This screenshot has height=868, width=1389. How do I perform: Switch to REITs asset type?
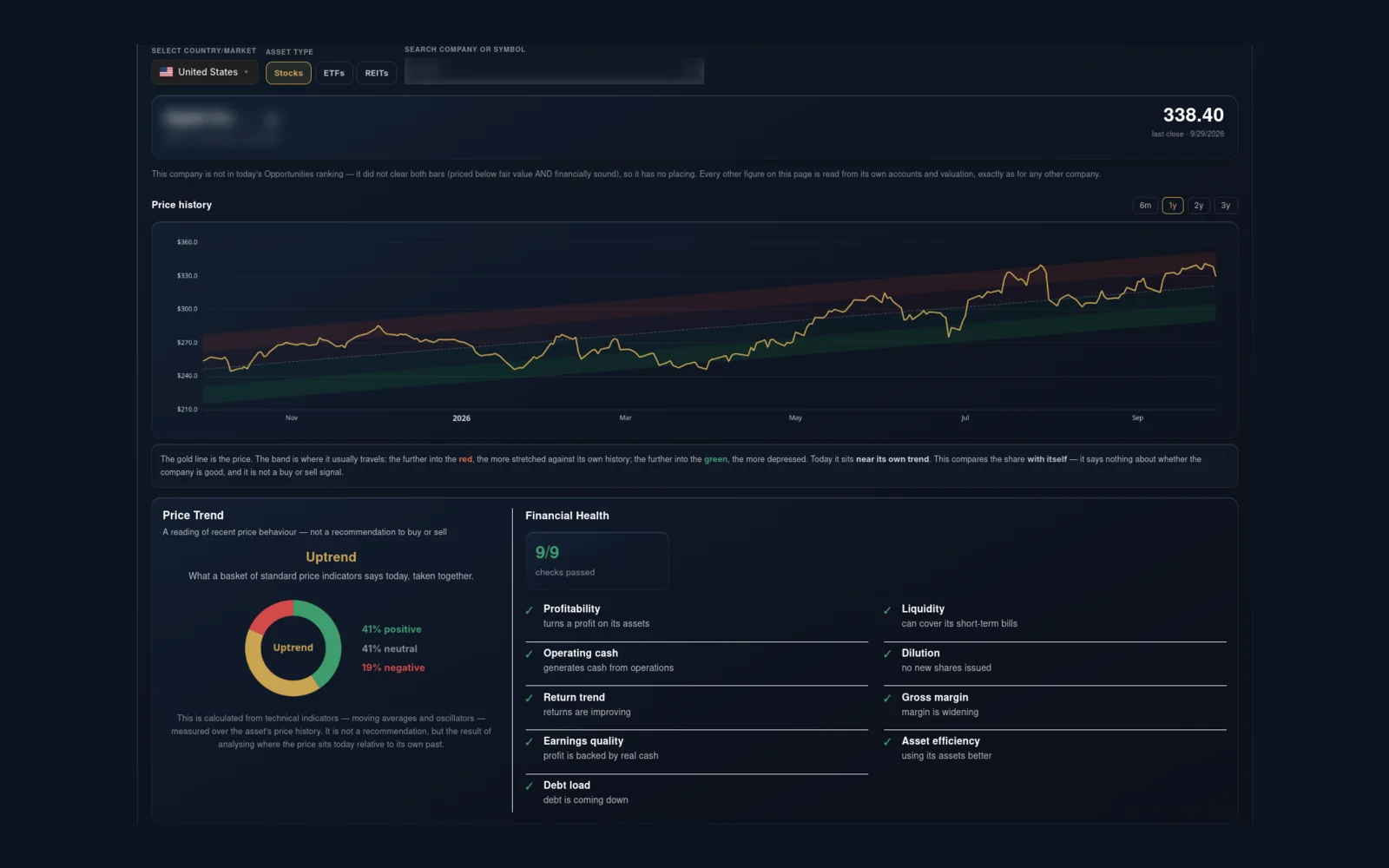377,73
